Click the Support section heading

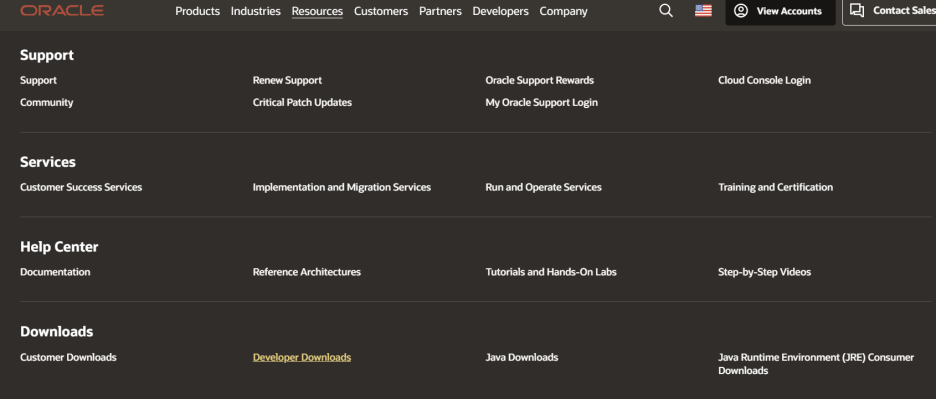[x=47, y=55]
